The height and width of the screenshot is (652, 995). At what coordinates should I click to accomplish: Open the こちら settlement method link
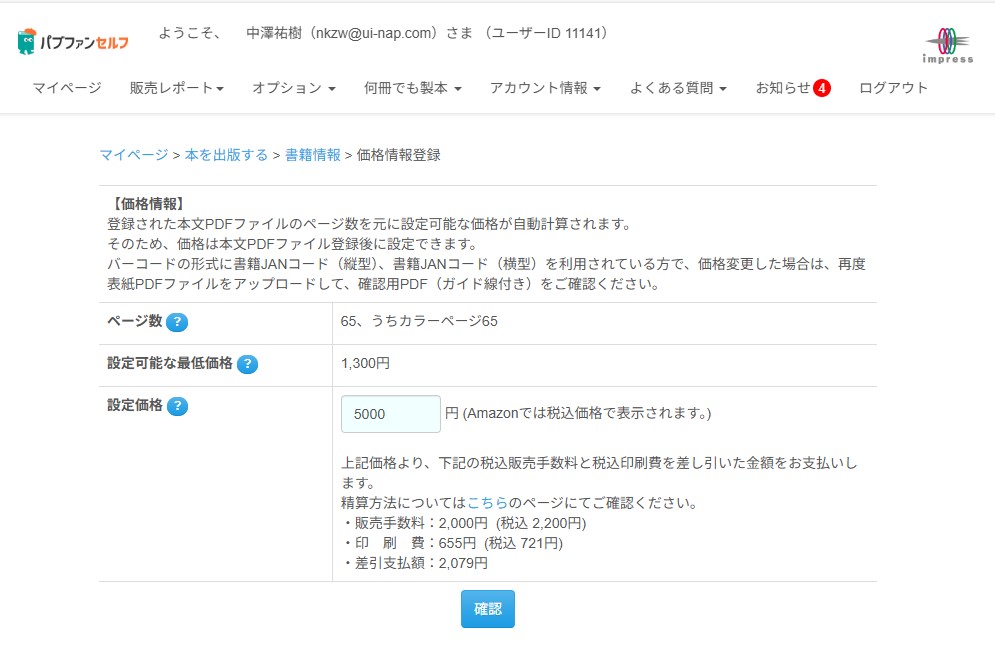(487, 502)
